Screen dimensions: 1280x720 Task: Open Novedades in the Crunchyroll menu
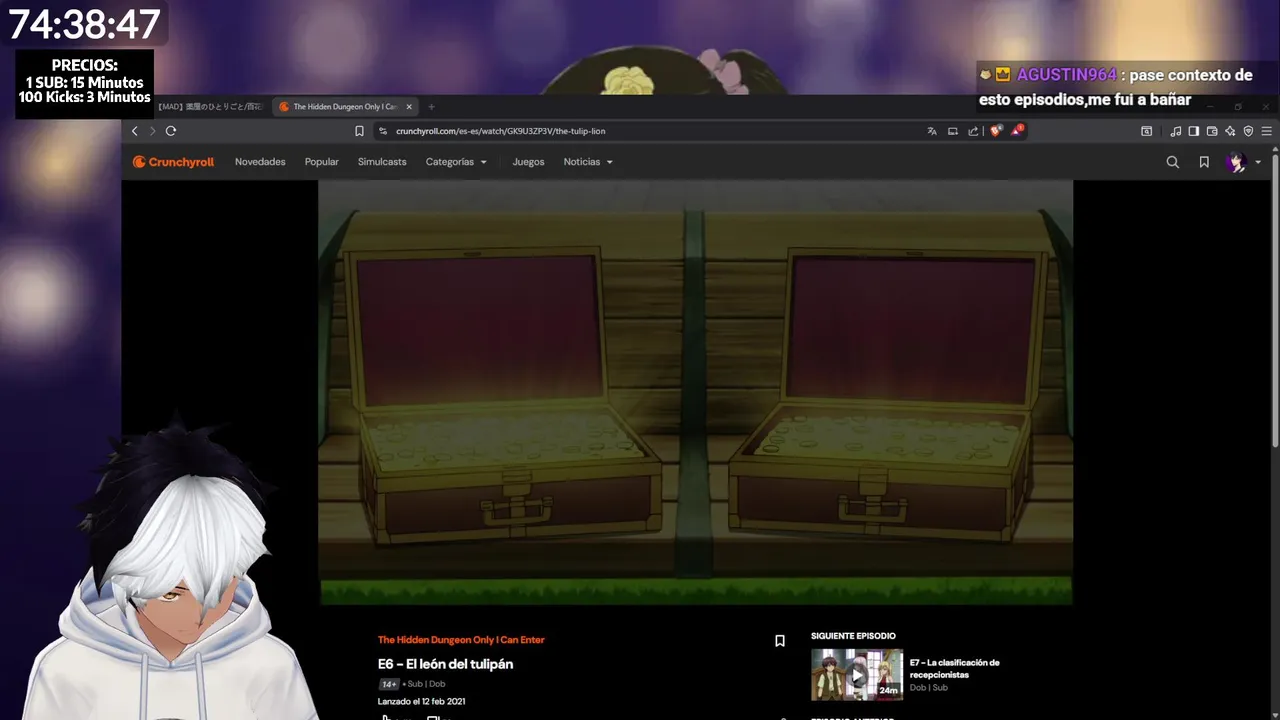coord(260,162)
